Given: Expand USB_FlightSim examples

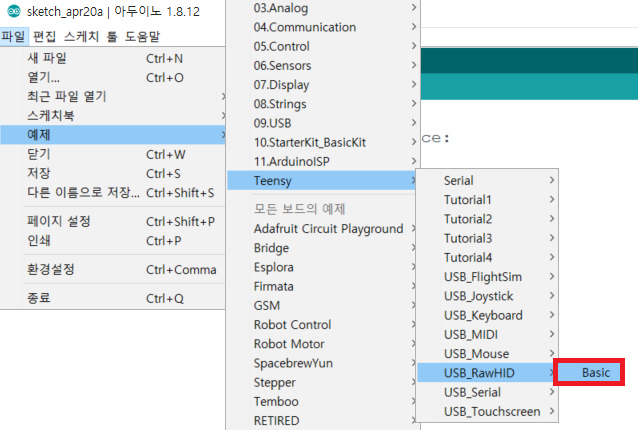Looking at the screenshot, I should point(487,277).
